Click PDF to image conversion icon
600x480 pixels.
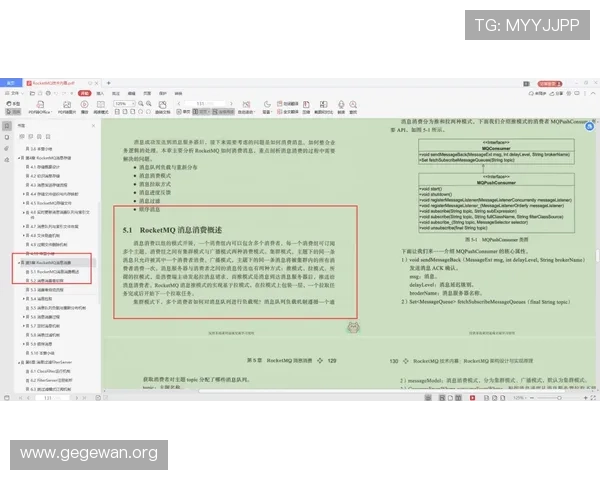(67, 107)
